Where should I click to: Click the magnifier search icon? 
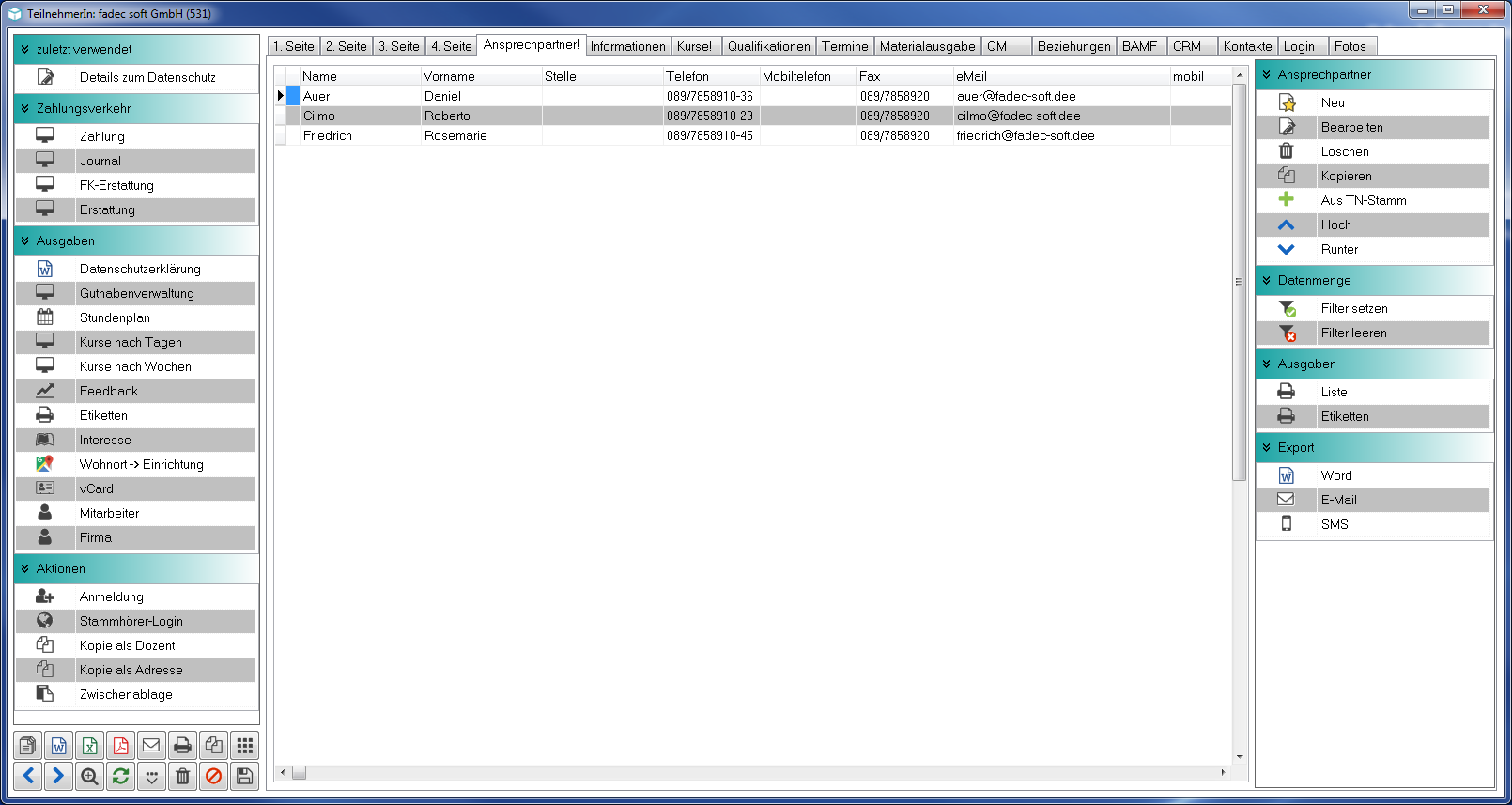89,776
